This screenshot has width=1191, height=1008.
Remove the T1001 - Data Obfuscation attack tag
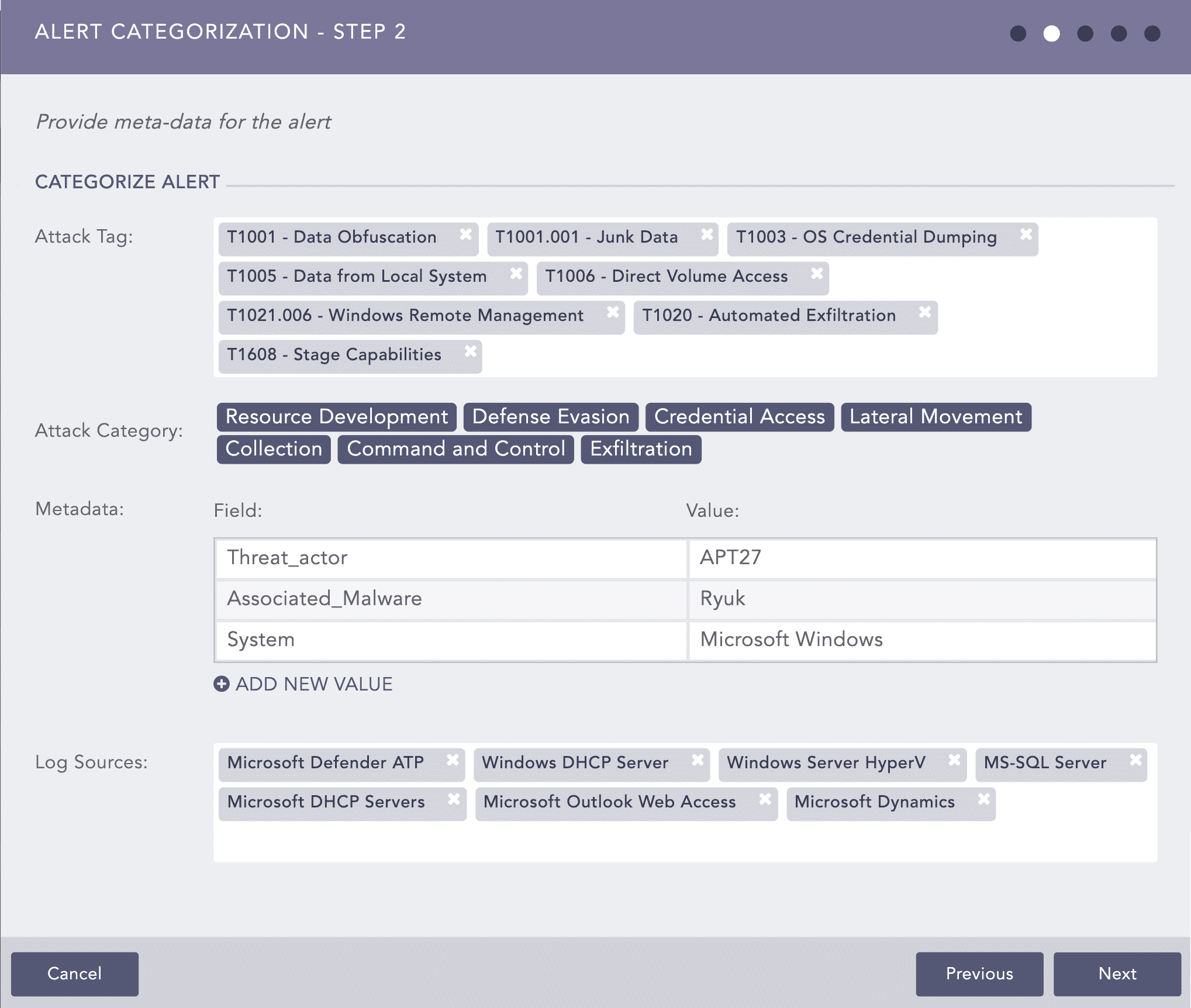pyautogui.click(x=466, y=233)
